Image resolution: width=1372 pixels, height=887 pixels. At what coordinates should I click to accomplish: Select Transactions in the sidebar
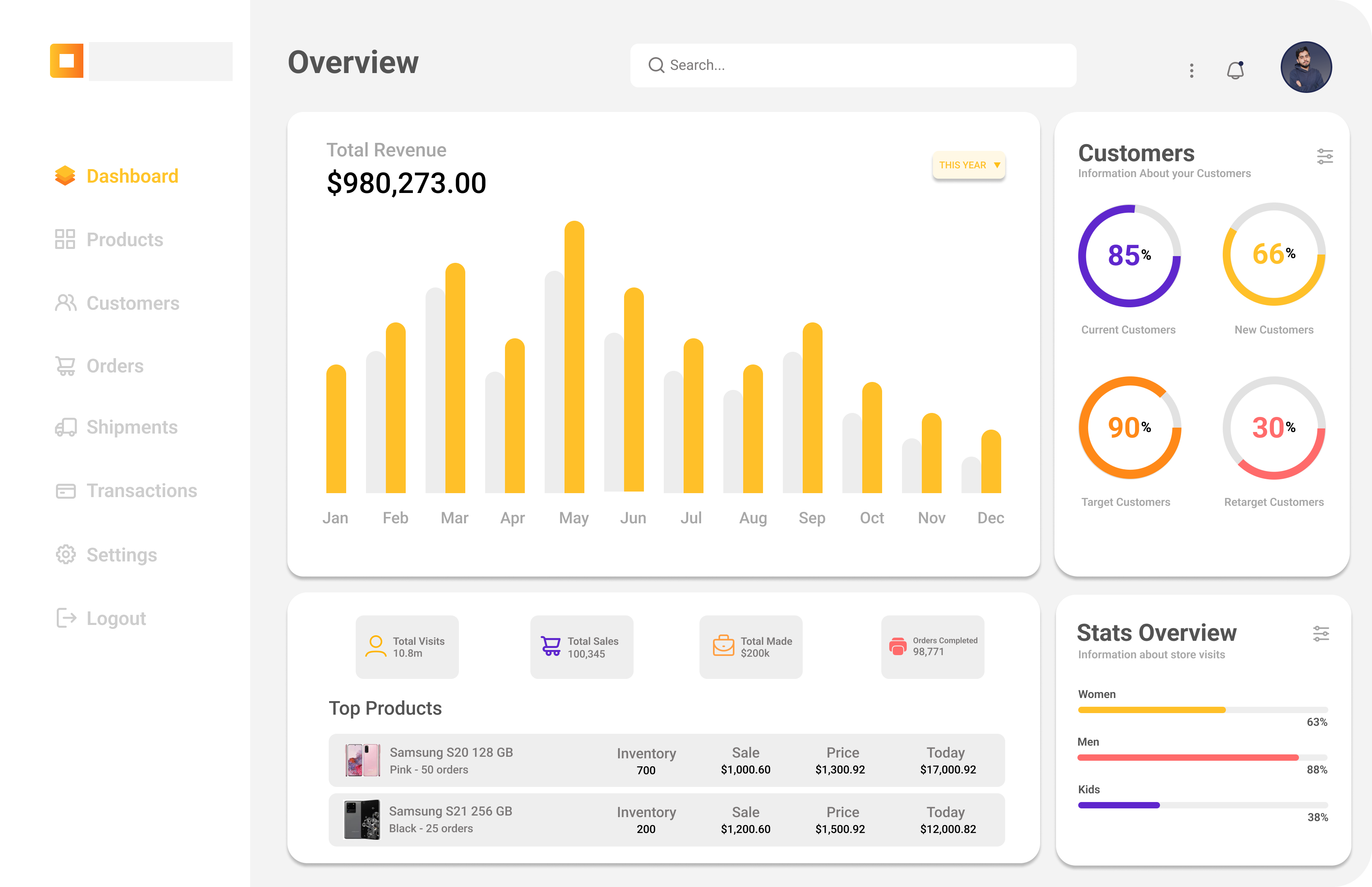pos(141,491)
